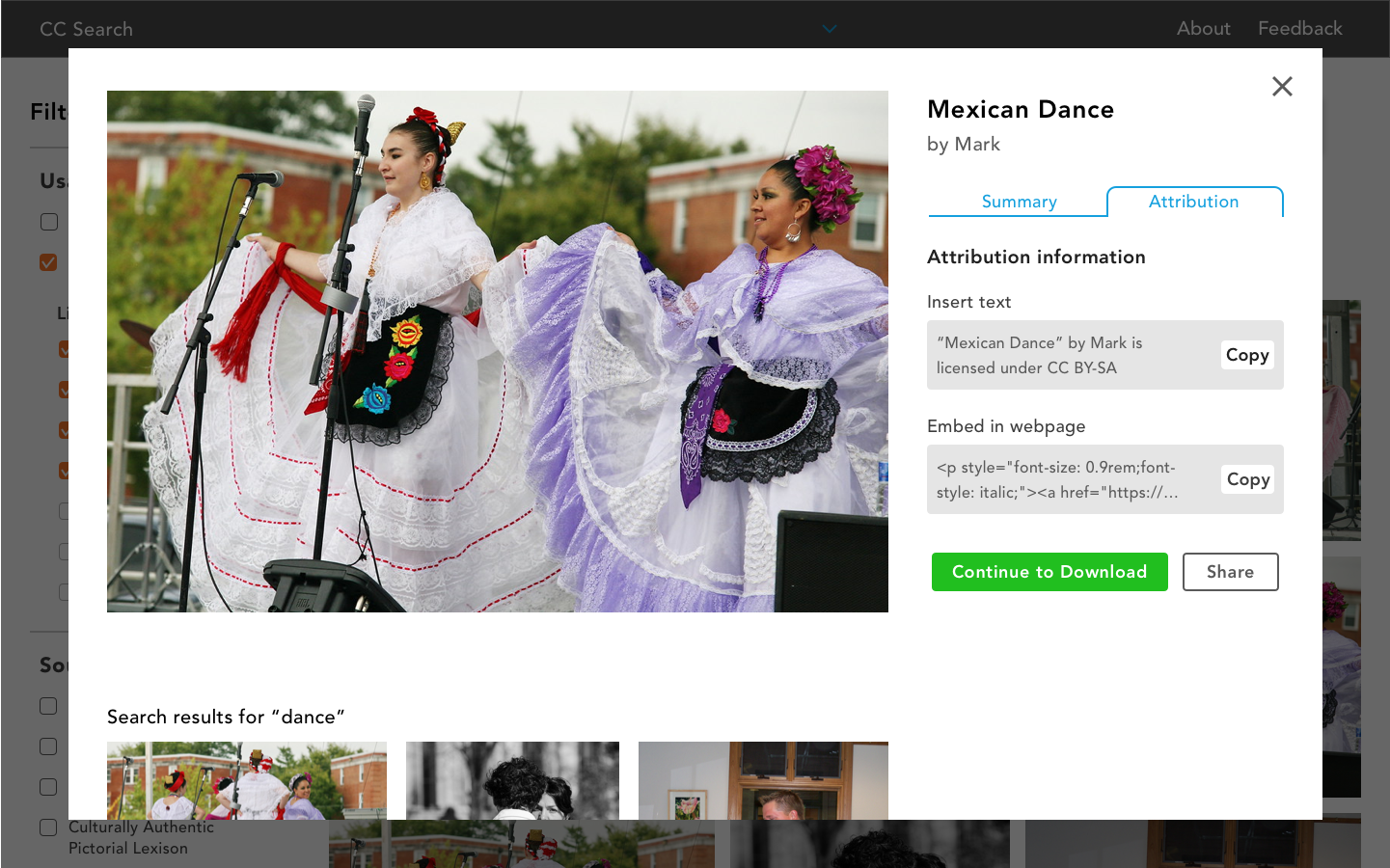
Task: Expand the blue dropdown in the top bar
Action: tap(829, 29)
